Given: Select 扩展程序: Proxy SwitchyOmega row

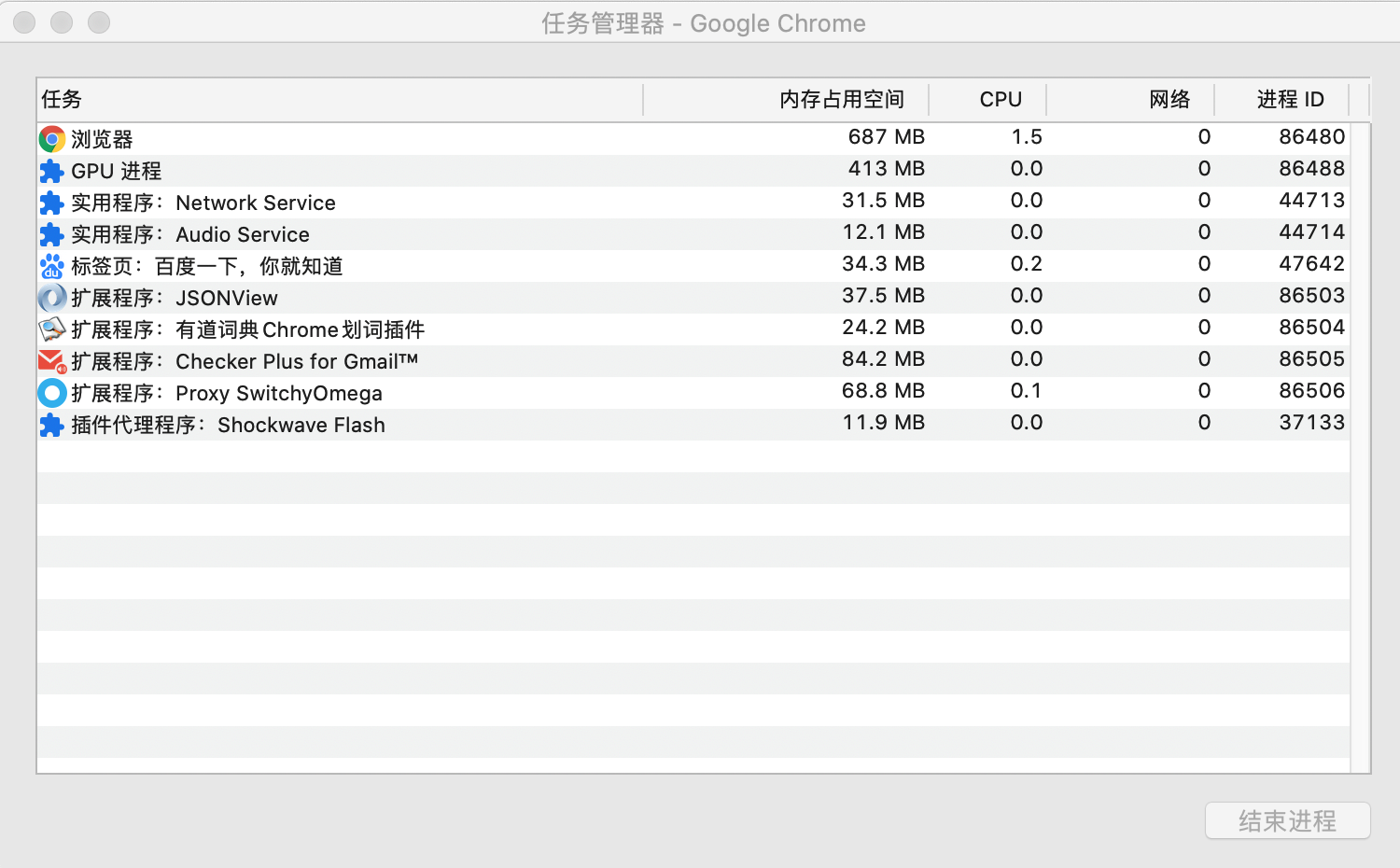Looking at the screenshot, I should pyautogui.click(x=693, y=393).
